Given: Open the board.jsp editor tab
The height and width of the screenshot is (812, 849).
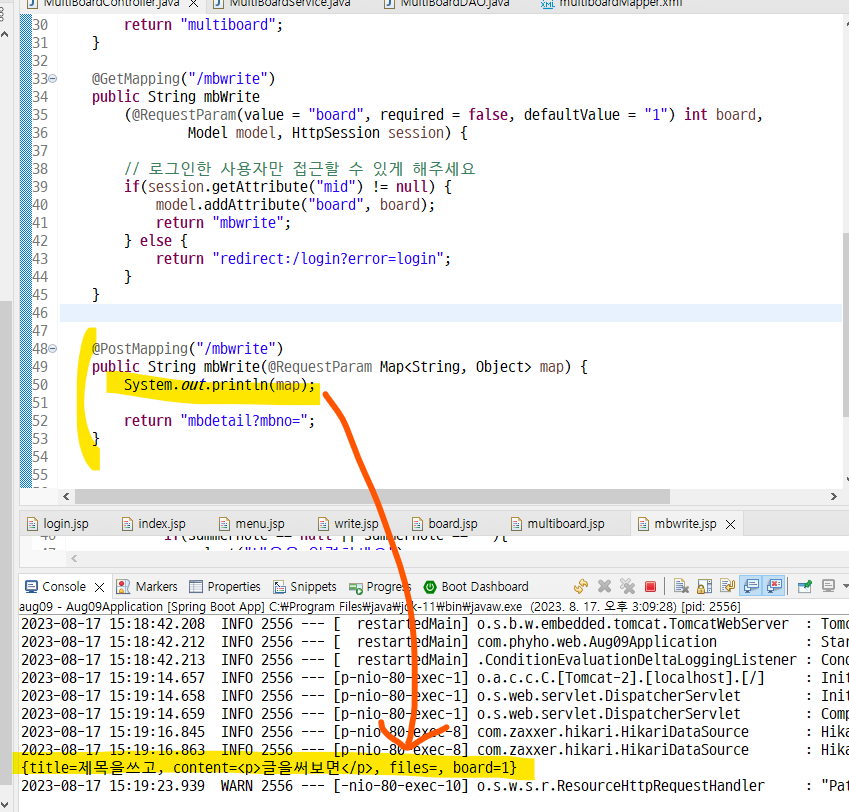Looking at the screenshot, I should [x=445, y=523].
